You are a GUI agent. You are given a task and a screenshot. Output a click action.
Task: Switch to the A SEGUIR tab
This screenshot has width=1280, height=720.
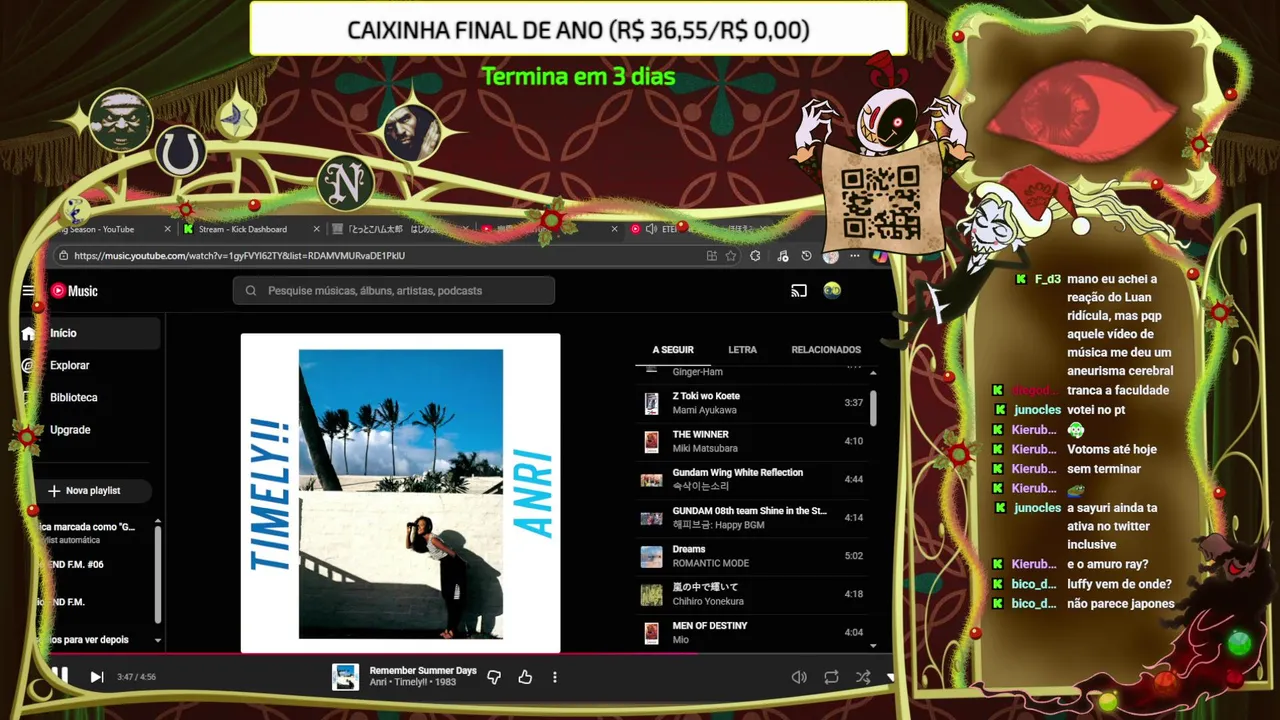click(673, 350)
